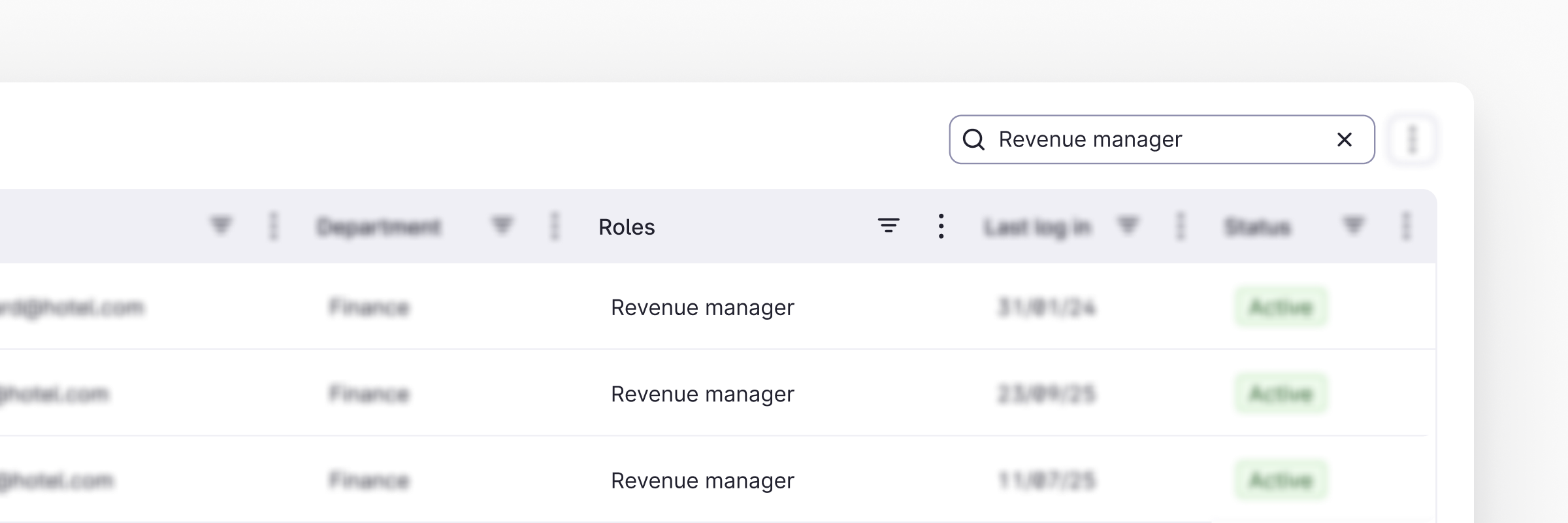Open the Status column options menu
Viewport: 1568px width, 523px height.
pos(1406,226)
